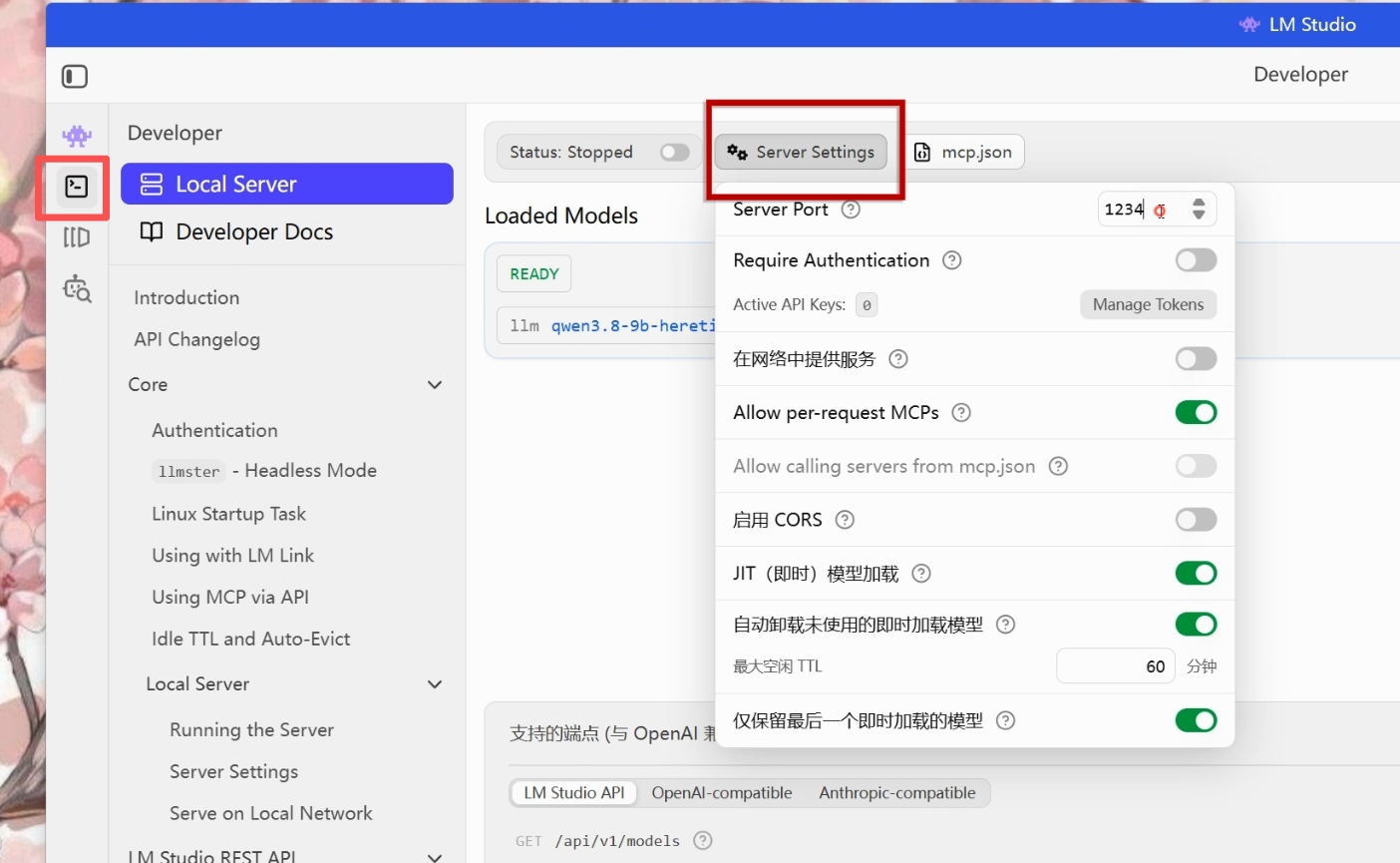Click the qwen3.8-9b model identifier
The height and width of the screenshot is (863, 1400).
click(x=633, y=326)
